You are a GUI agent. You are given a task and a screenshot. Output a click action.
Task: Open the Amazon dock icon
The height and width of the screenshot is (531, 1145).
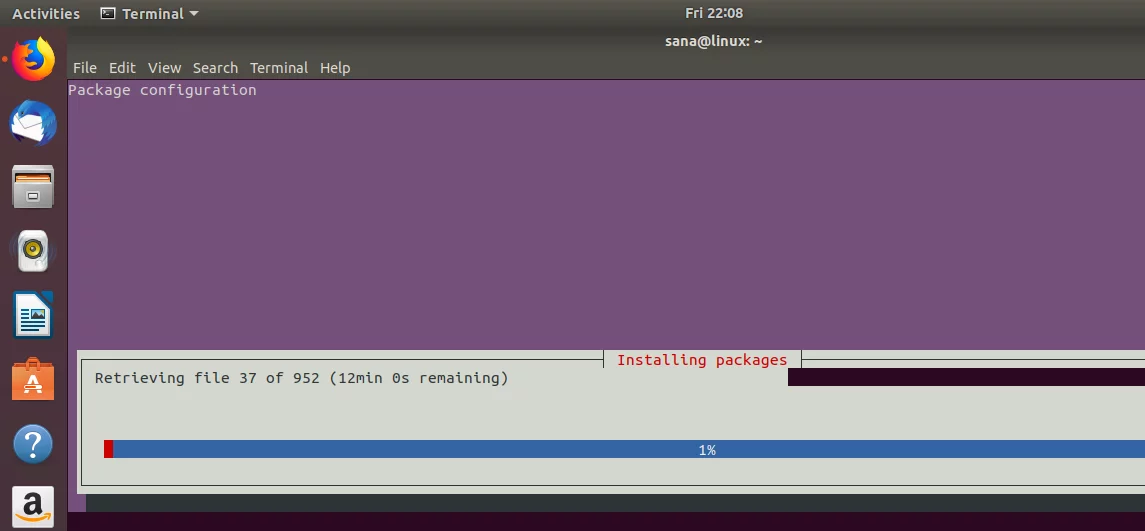(x=33, y=505)
